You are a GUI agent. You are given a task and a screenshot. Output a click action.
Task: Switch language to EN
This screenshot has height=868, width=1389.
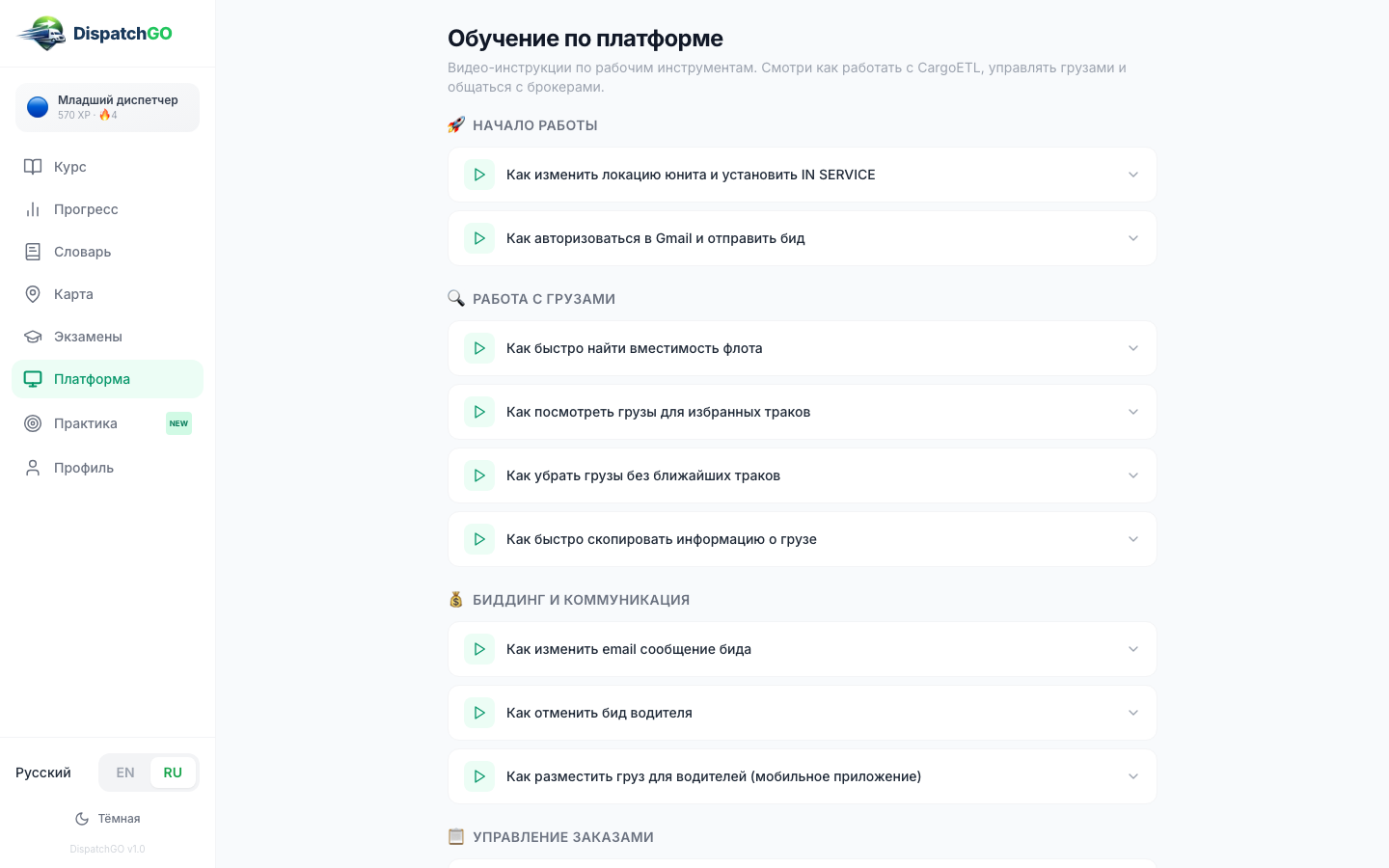coord(125,773)
